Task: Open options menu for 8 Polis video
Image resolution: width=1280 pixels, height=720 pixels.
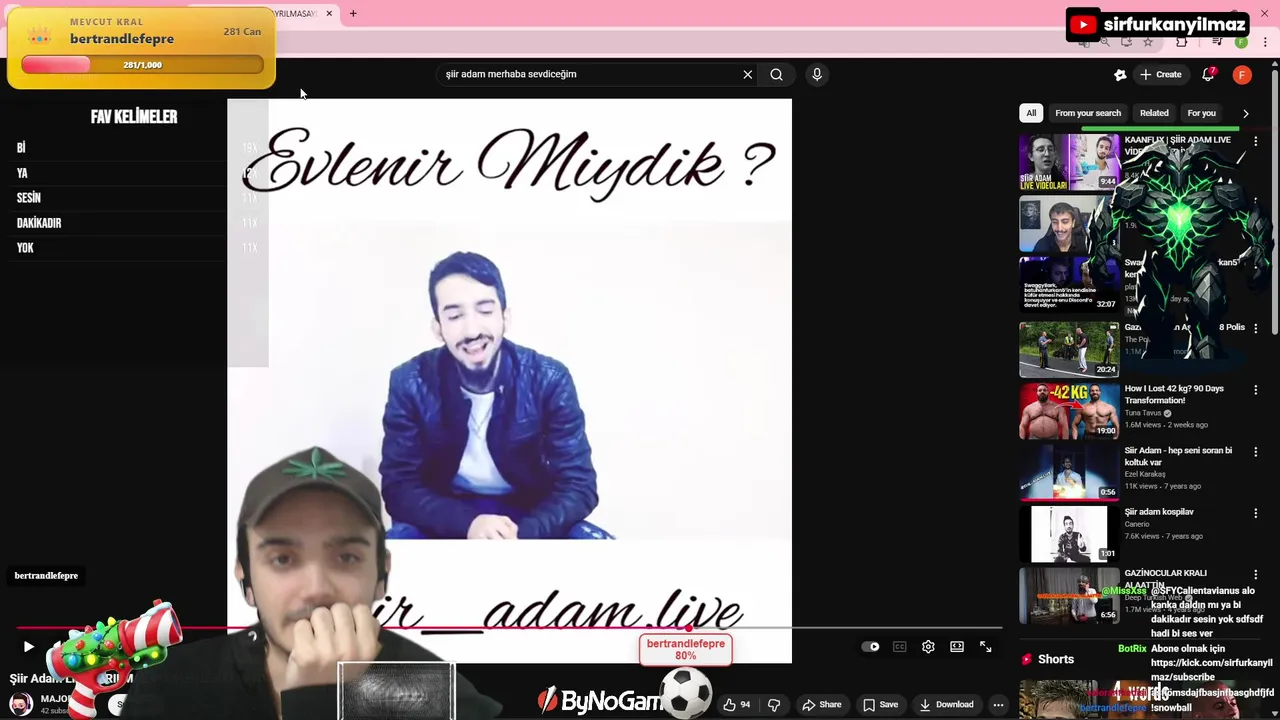Action: (1256, 328)
